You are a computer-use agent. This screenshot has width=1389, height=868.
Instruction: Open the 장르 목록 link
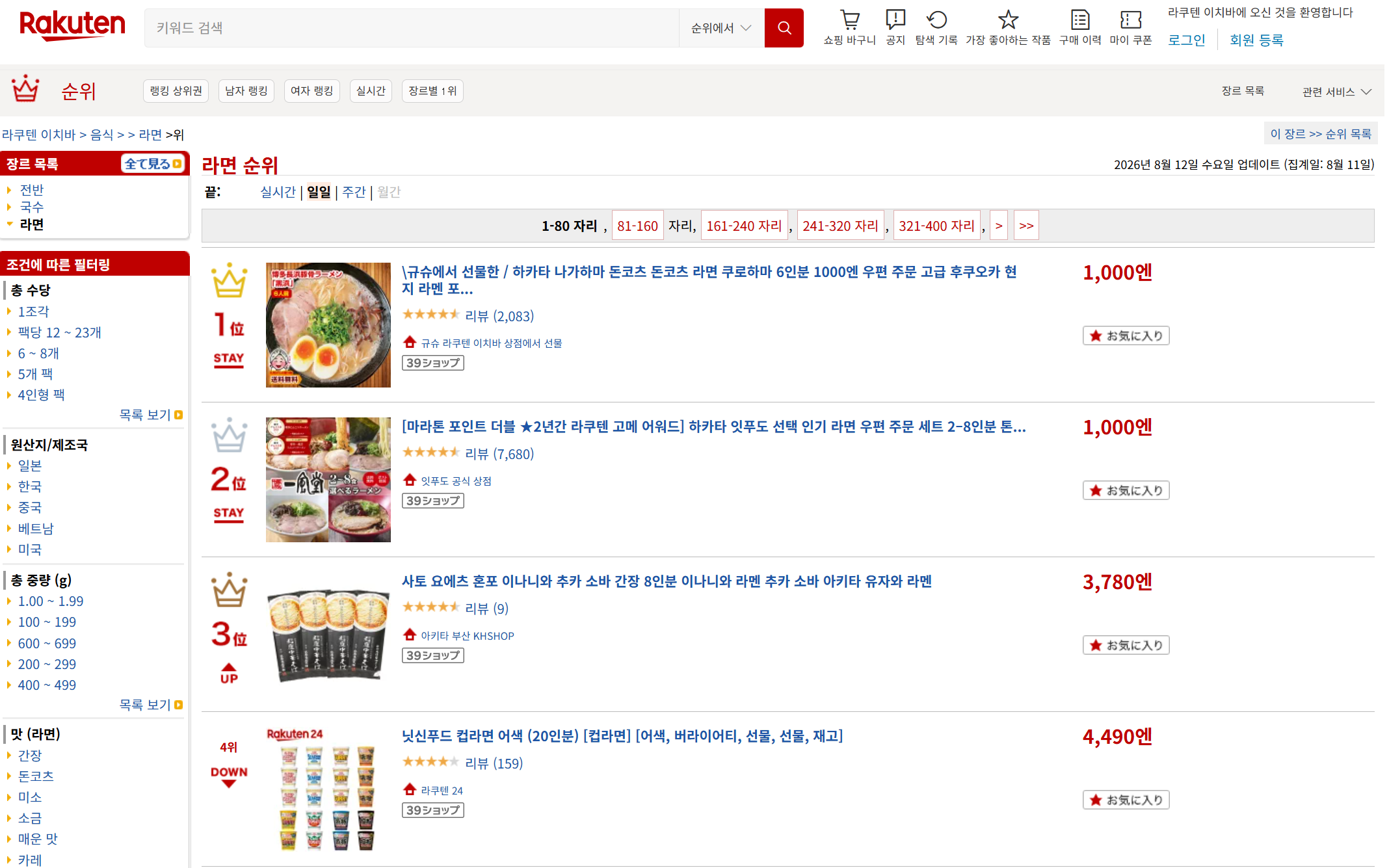click(x=1243, y=91)
